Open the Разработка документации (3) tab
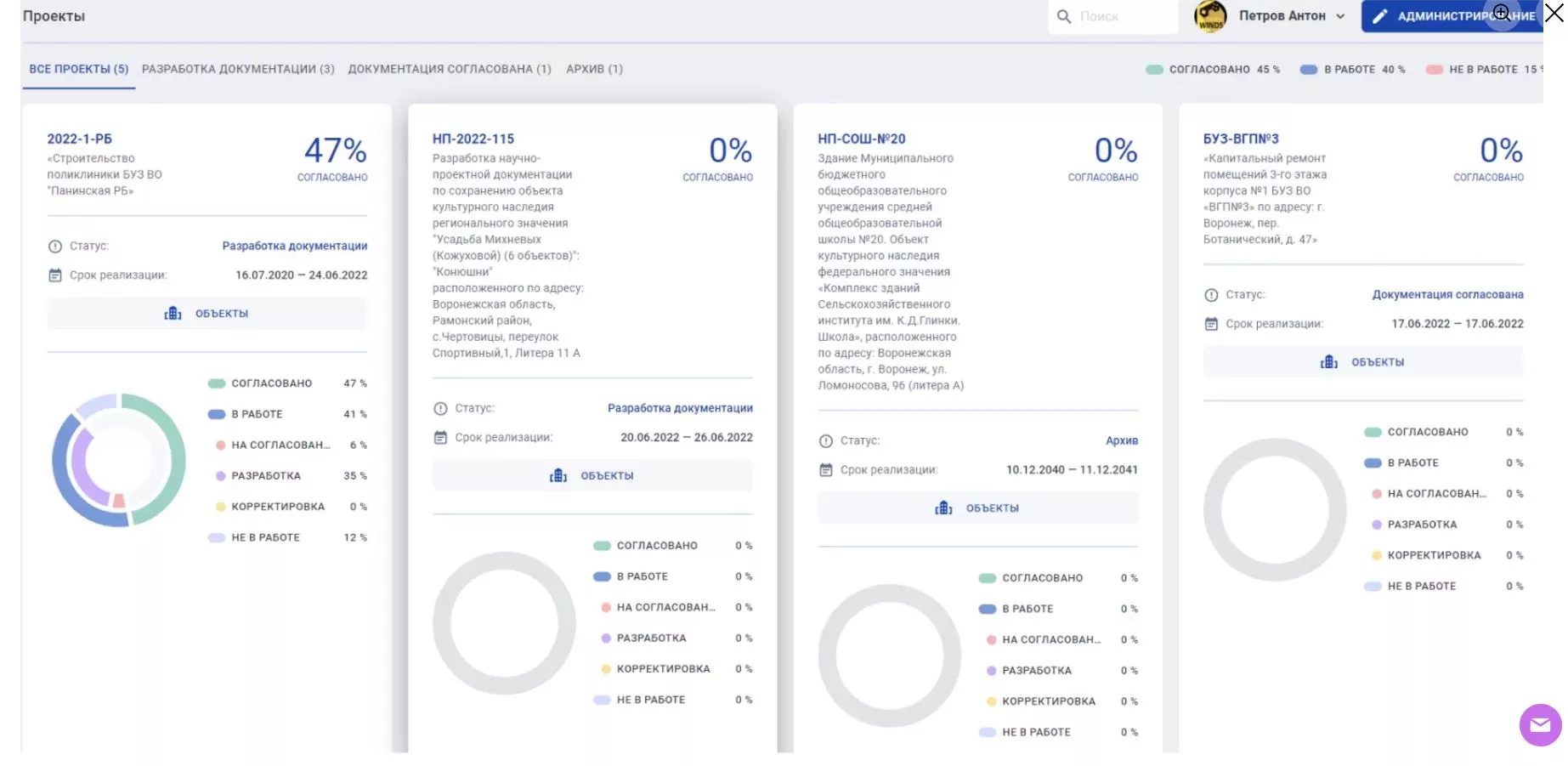Image resolution: width=1568 pixels, height=766 pixels. 238,69
